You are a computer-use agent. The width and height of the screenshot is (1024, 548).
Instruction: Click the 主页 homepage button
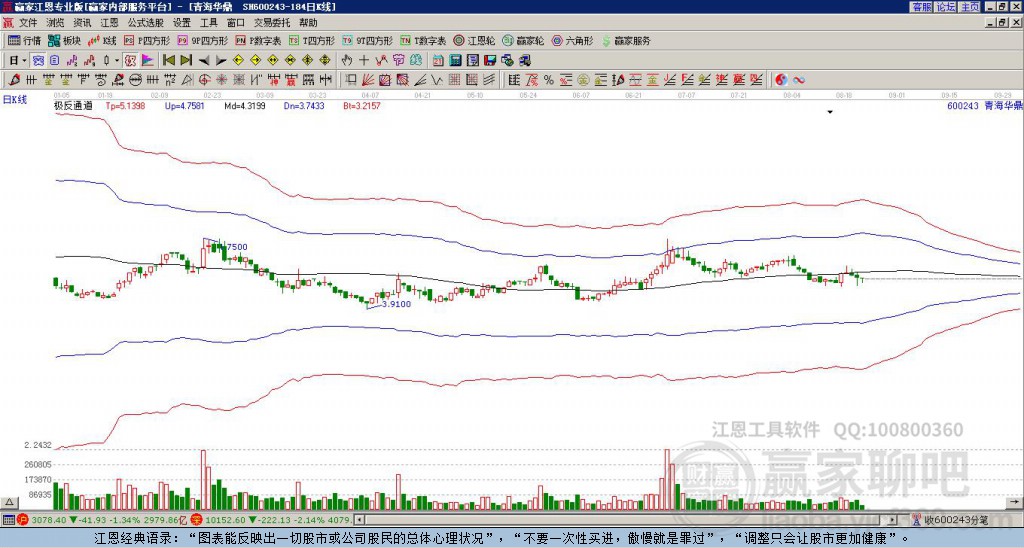970,7
